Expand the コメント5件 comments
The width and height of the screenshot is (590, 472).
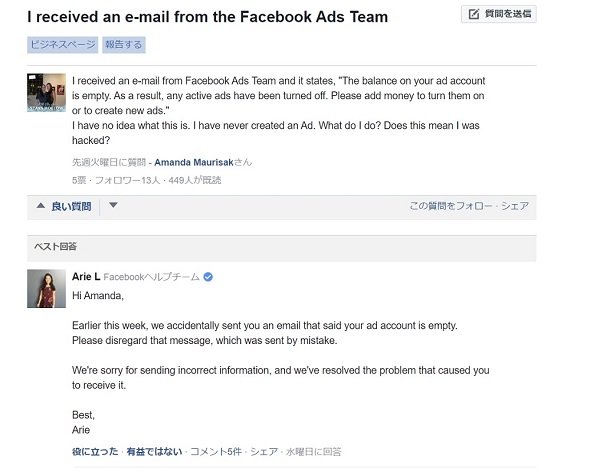point(216,452)
